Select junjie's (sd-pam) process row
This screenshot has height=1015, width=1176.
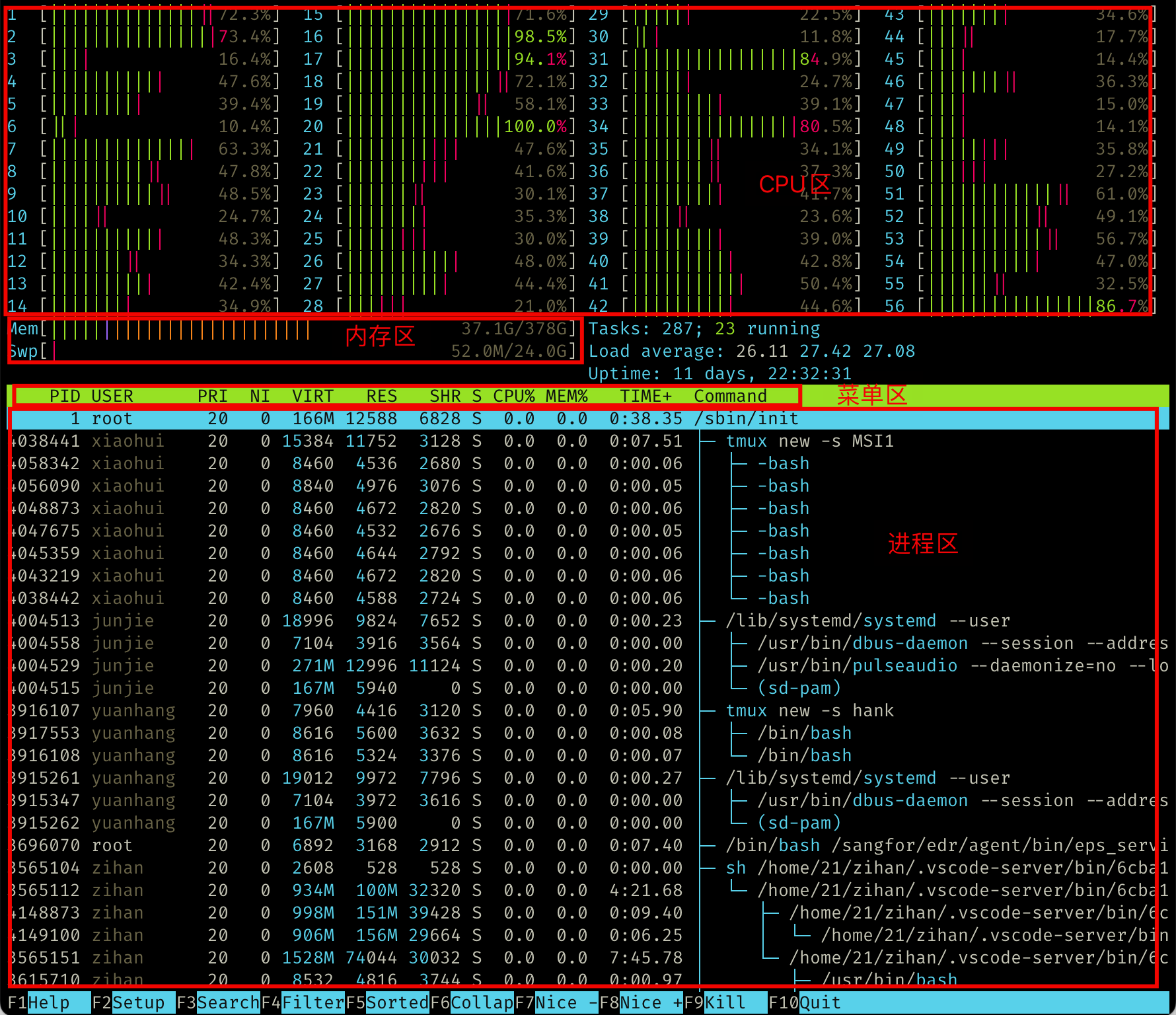point(588,688)
